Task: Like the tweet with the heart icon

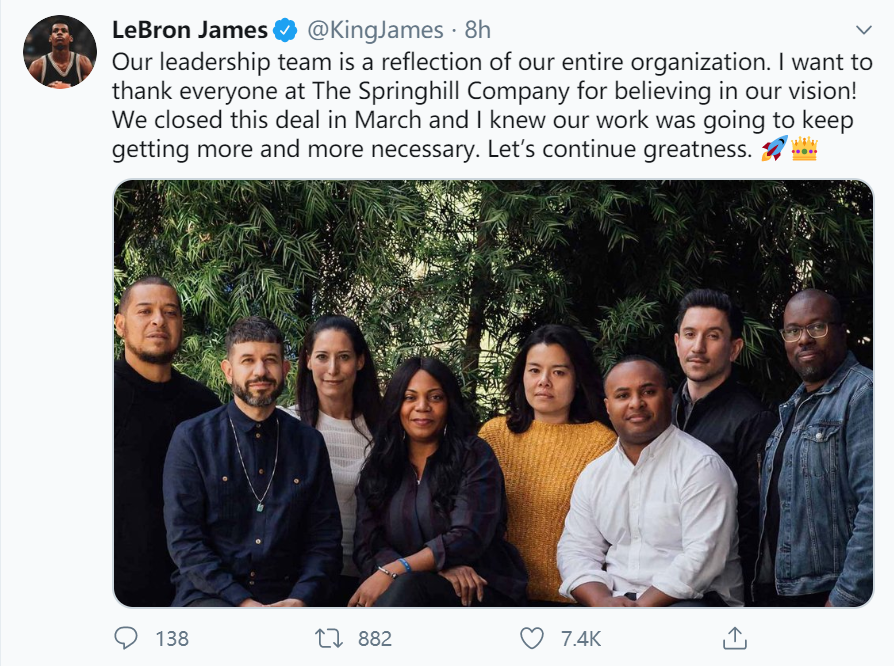Action: click(x=533, y=638)
